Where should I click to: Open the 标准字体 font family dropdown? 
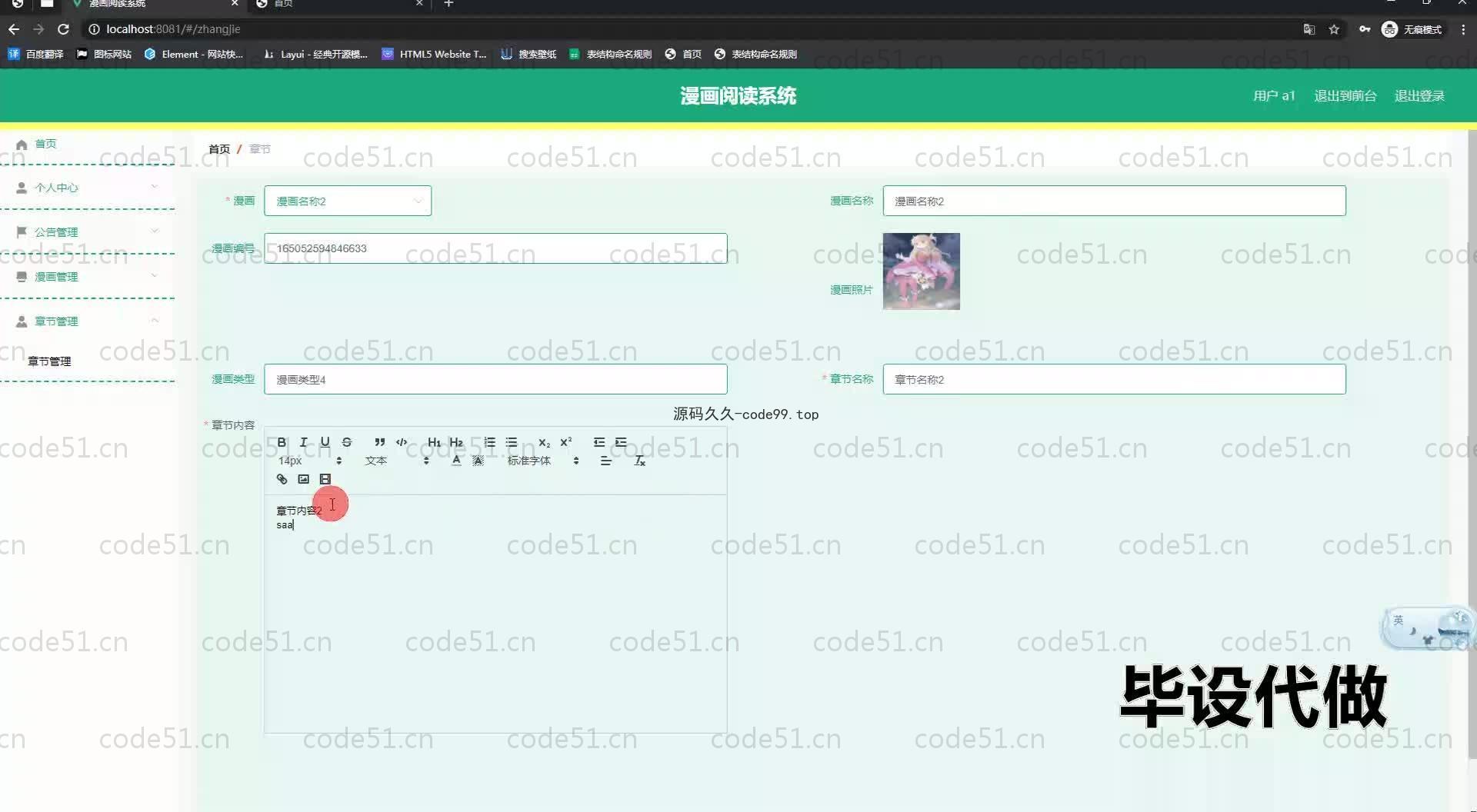[x=543, y=461]
